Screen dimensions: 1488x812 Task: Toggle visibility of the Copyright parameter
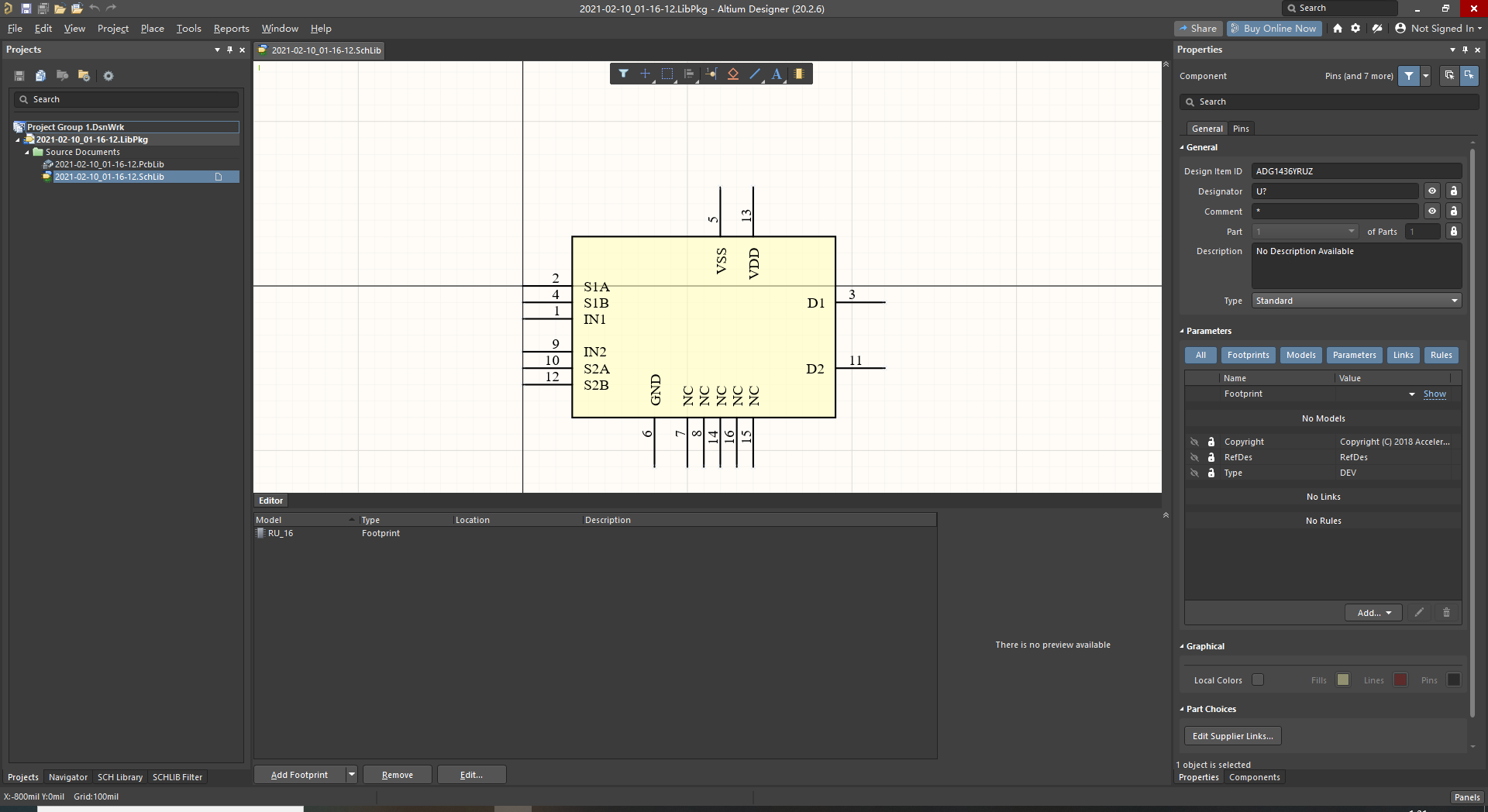pyautogui.click(x=1194, y=442)
